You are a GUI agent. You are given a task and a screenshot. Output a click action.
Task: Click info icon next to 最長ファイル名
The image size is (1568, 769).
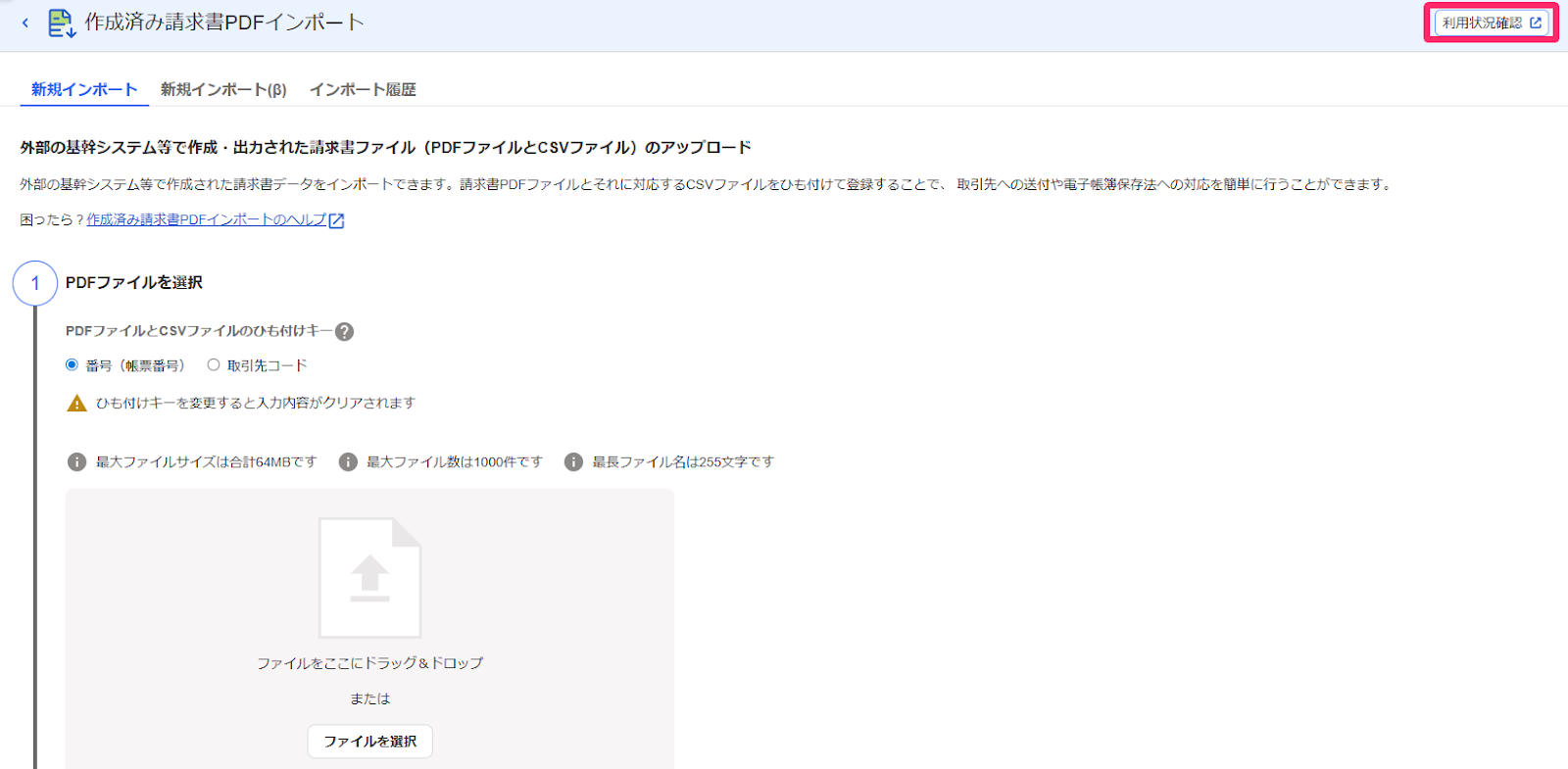point(573,461)
